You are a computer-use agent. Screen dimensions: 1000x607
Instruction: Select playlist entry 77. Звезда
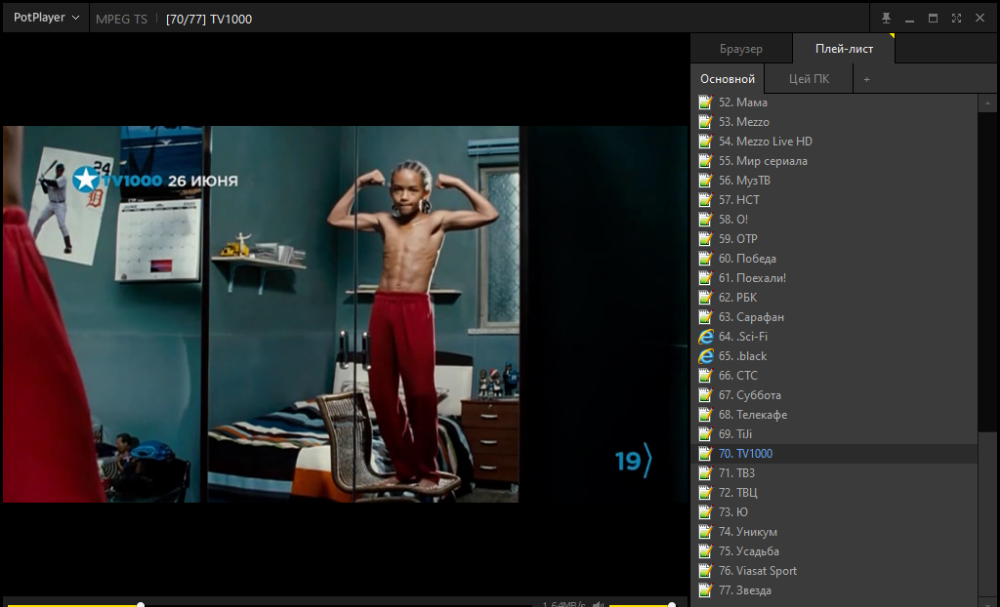point(834,590)
